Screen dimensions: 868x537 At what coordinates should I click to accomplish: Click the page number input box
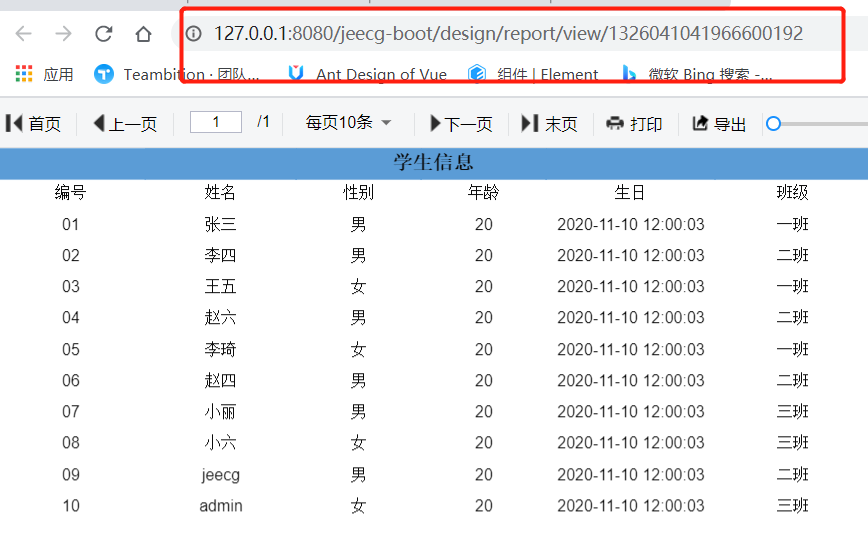[x=216, y=122]
